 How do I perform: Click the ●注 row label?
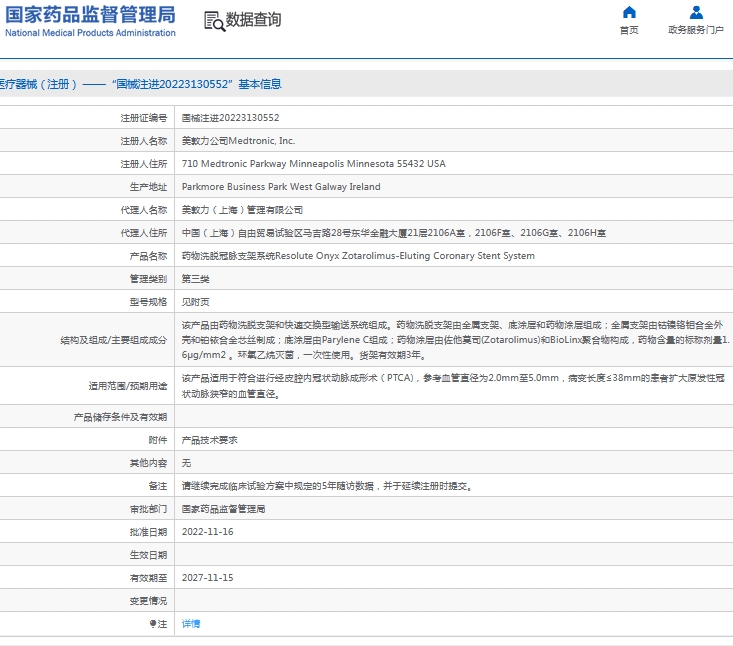point(158,624)
